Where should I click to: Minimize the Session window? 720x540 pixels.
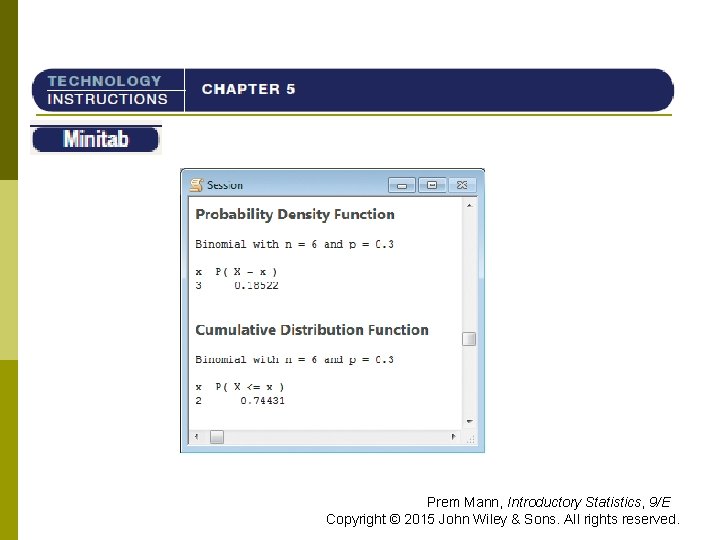coord(402,185)
